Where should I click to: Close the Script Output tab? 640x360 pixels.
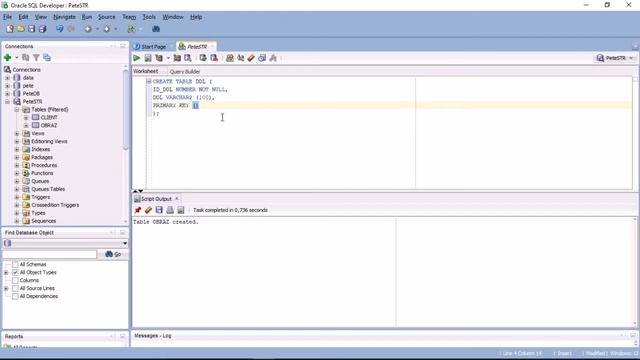click(x=177, y=198)
